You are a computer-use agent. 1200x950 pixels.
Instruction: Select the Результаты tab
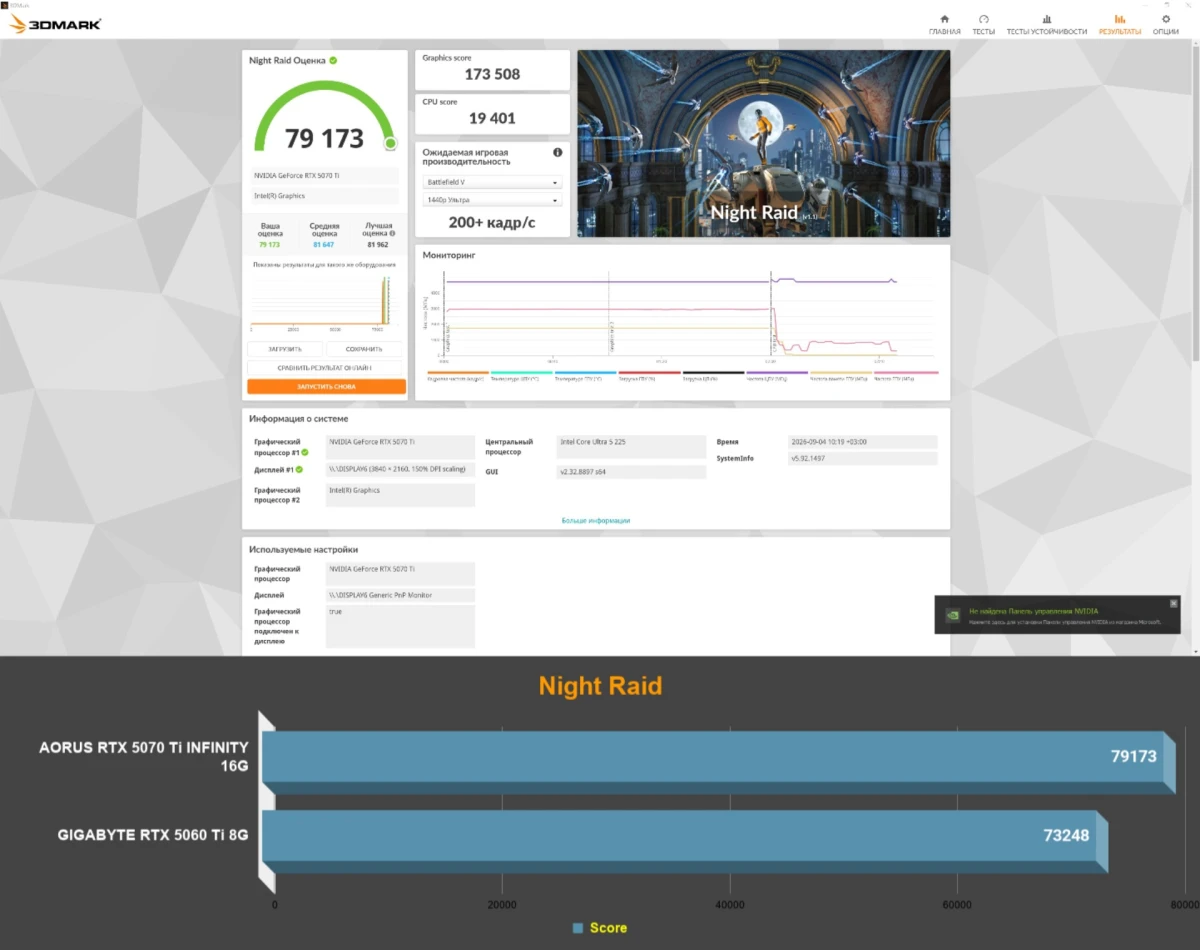[1119, 25]
